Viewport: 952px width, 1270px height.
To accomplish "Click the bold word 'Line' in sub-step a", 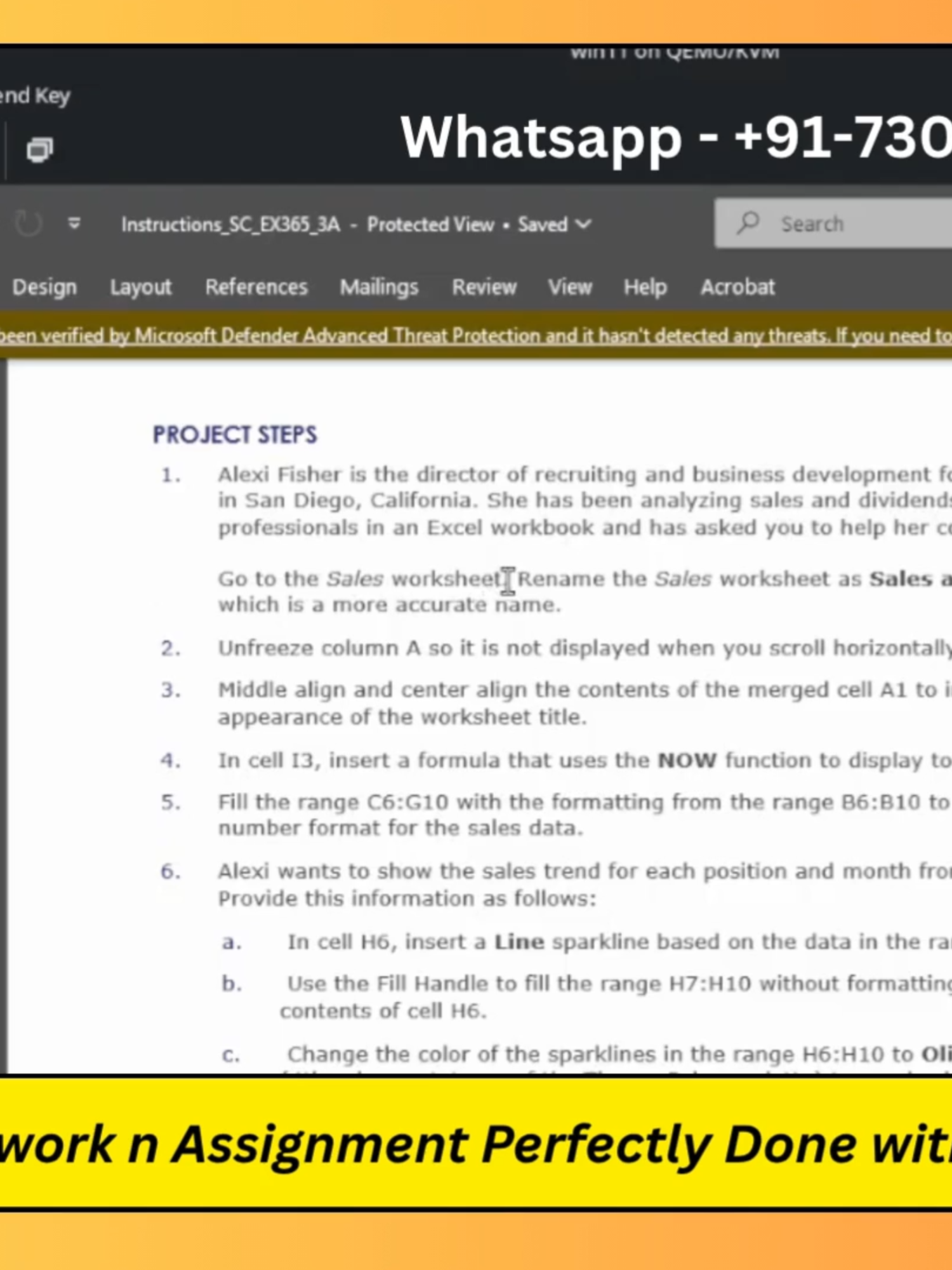I will (519, 942).
